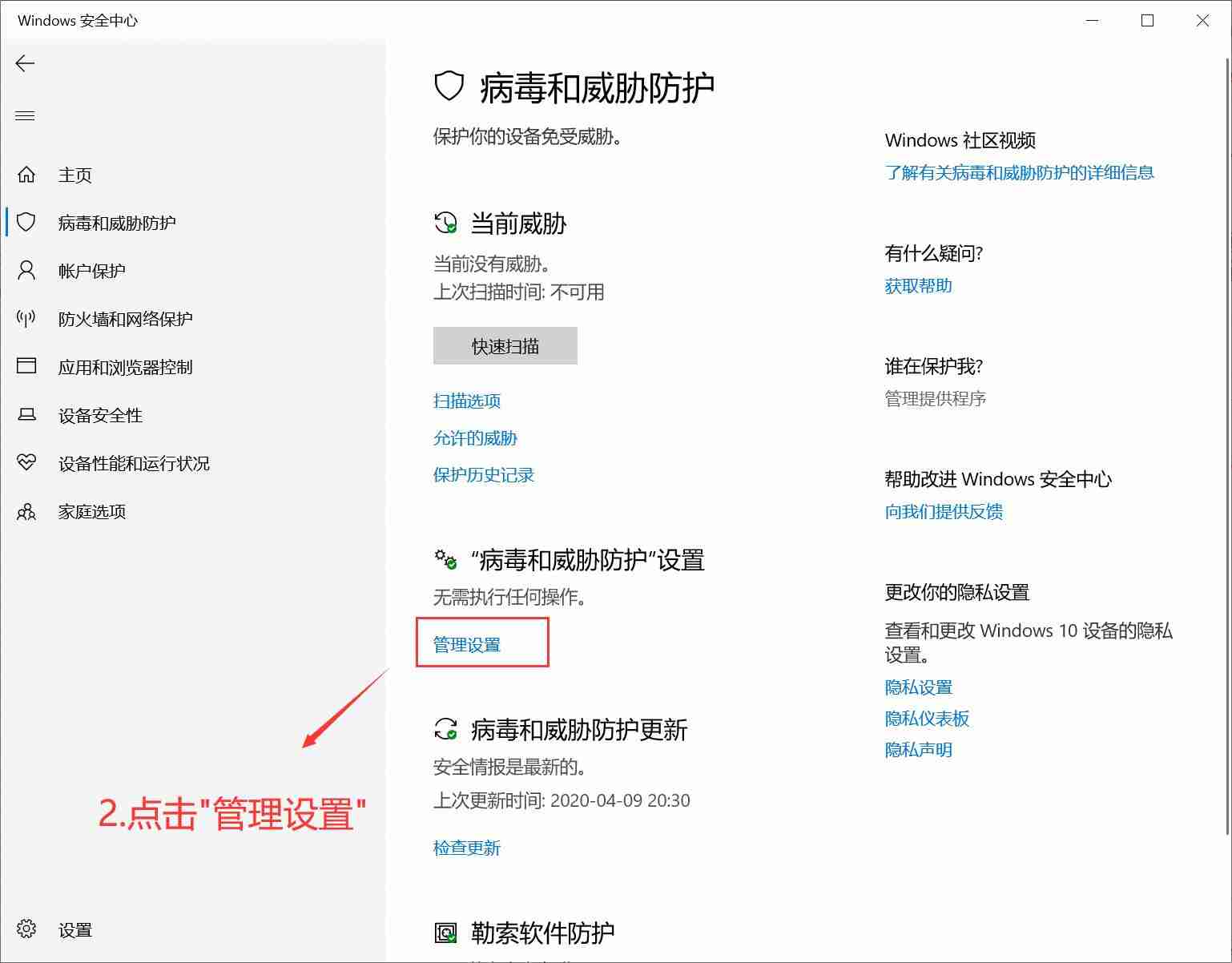This screenshot has height=963, width=1232.
Task: Open 设置 gear at sidebar bottom
Action: pos(25,929)
